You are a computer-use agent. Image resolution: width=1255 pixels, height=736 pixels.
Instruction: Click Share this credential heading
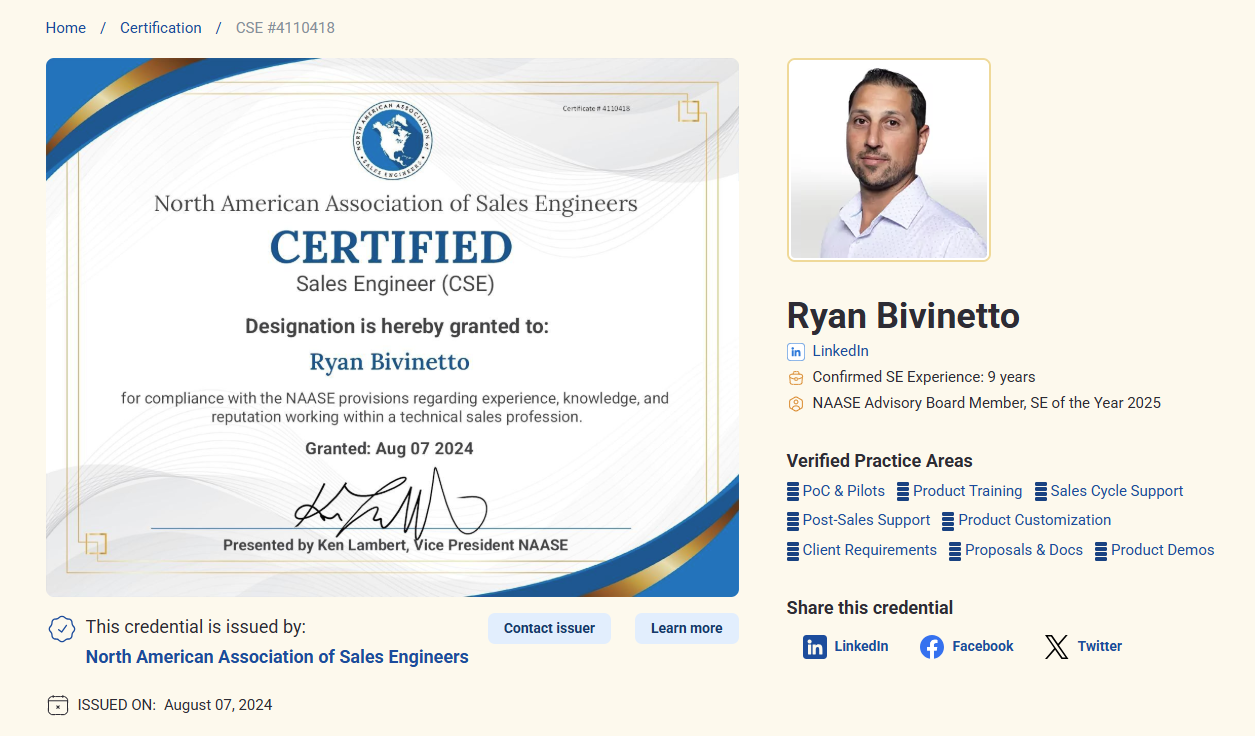(x=870, y=608)
